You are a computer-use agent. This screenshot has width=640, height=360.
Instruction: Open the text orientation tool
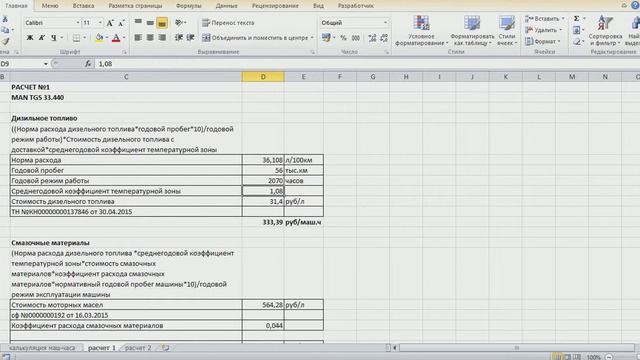(x=179, y=23)
